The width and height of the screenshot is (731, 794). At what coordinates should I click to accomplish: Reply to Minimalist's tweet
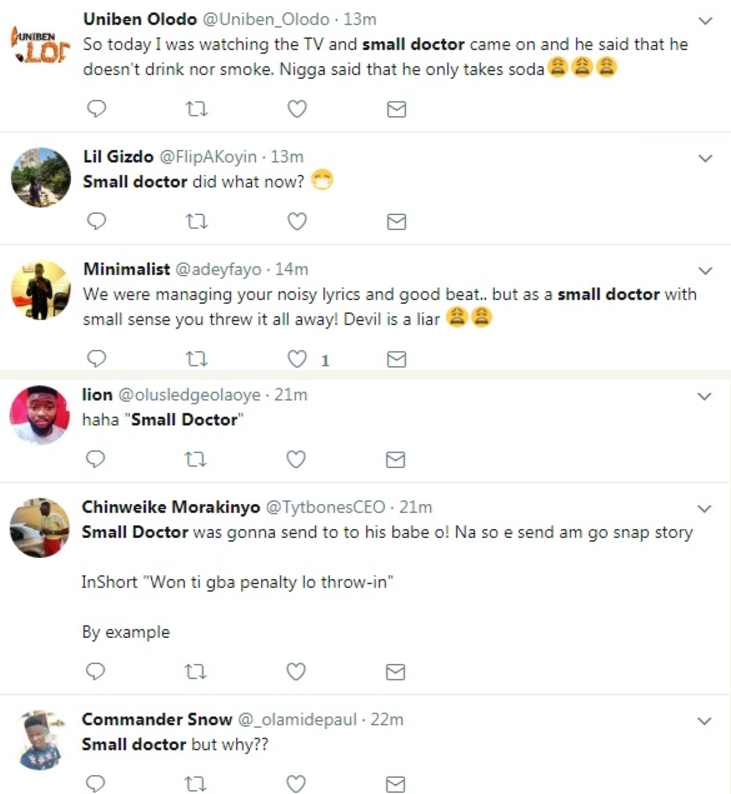pyautogui.click(x=96, y=359)
